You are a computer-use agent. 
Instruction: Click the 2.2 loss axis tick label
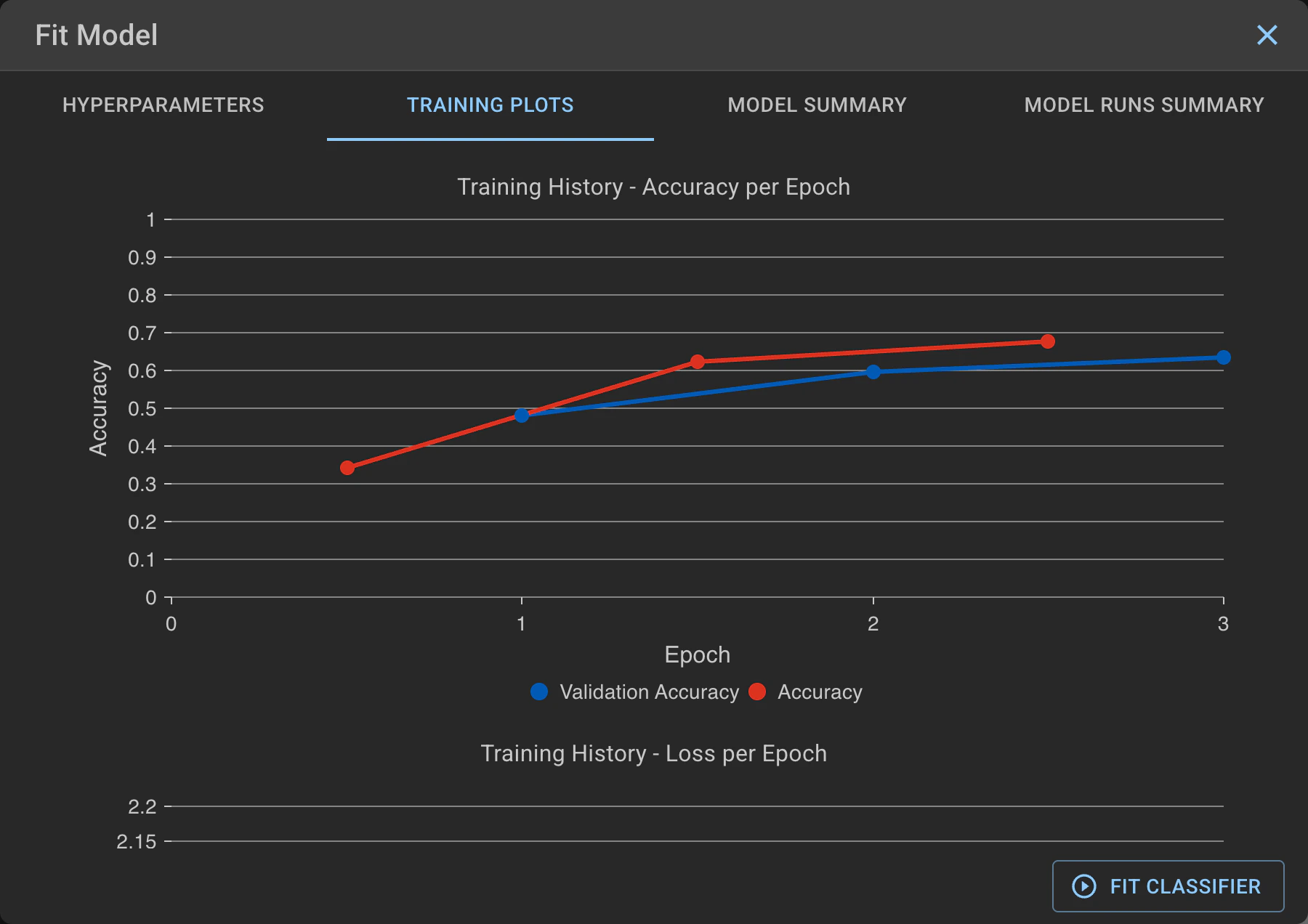tap(142, 807)
